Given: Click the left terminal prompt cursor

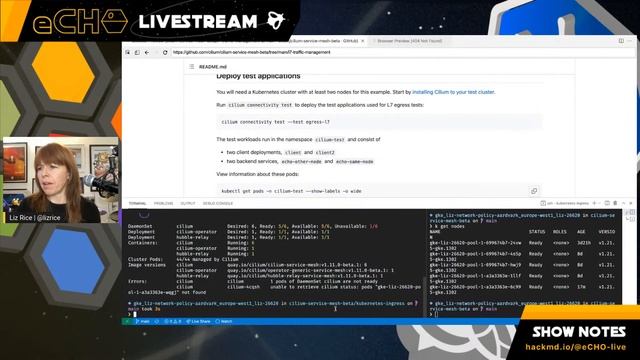Looking at the screenshot, I should point(135,314).
